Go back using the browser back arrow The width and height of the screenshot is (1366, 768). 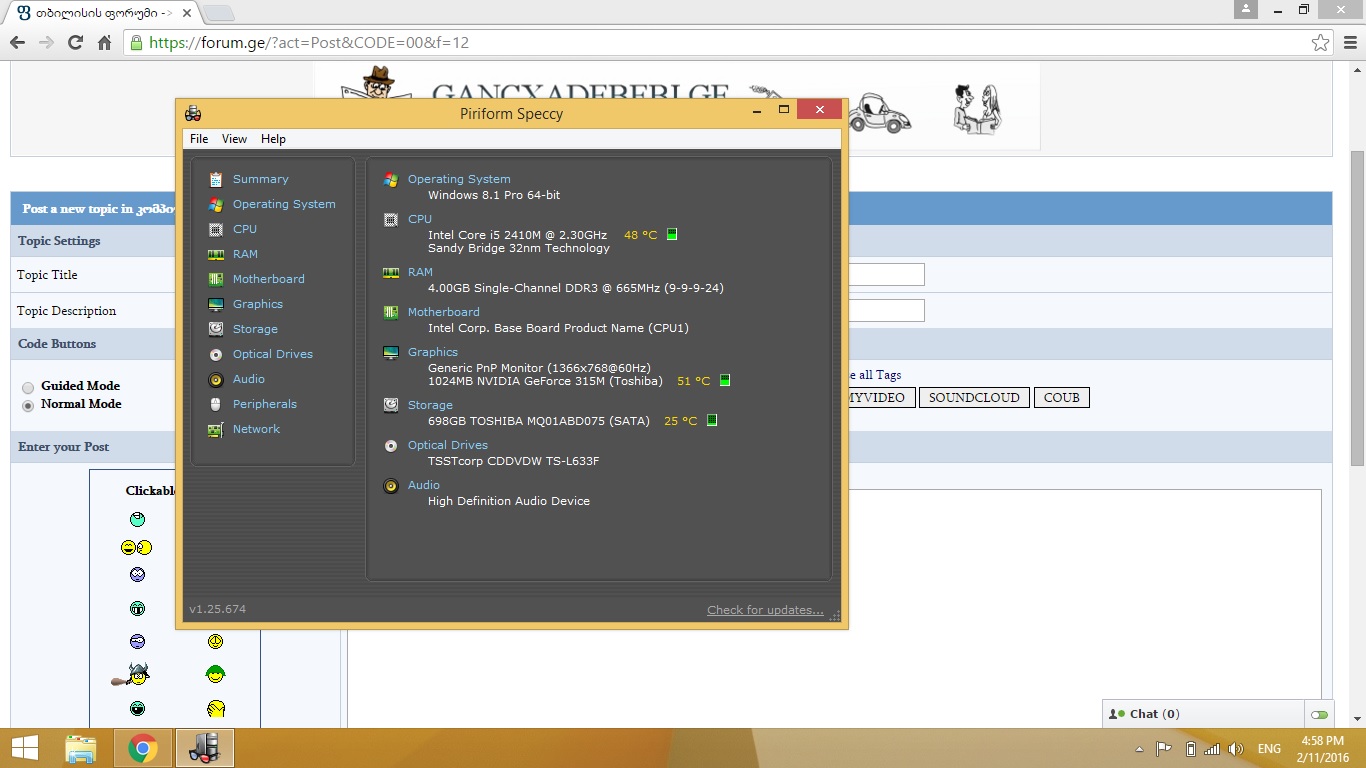coord(17,43)
